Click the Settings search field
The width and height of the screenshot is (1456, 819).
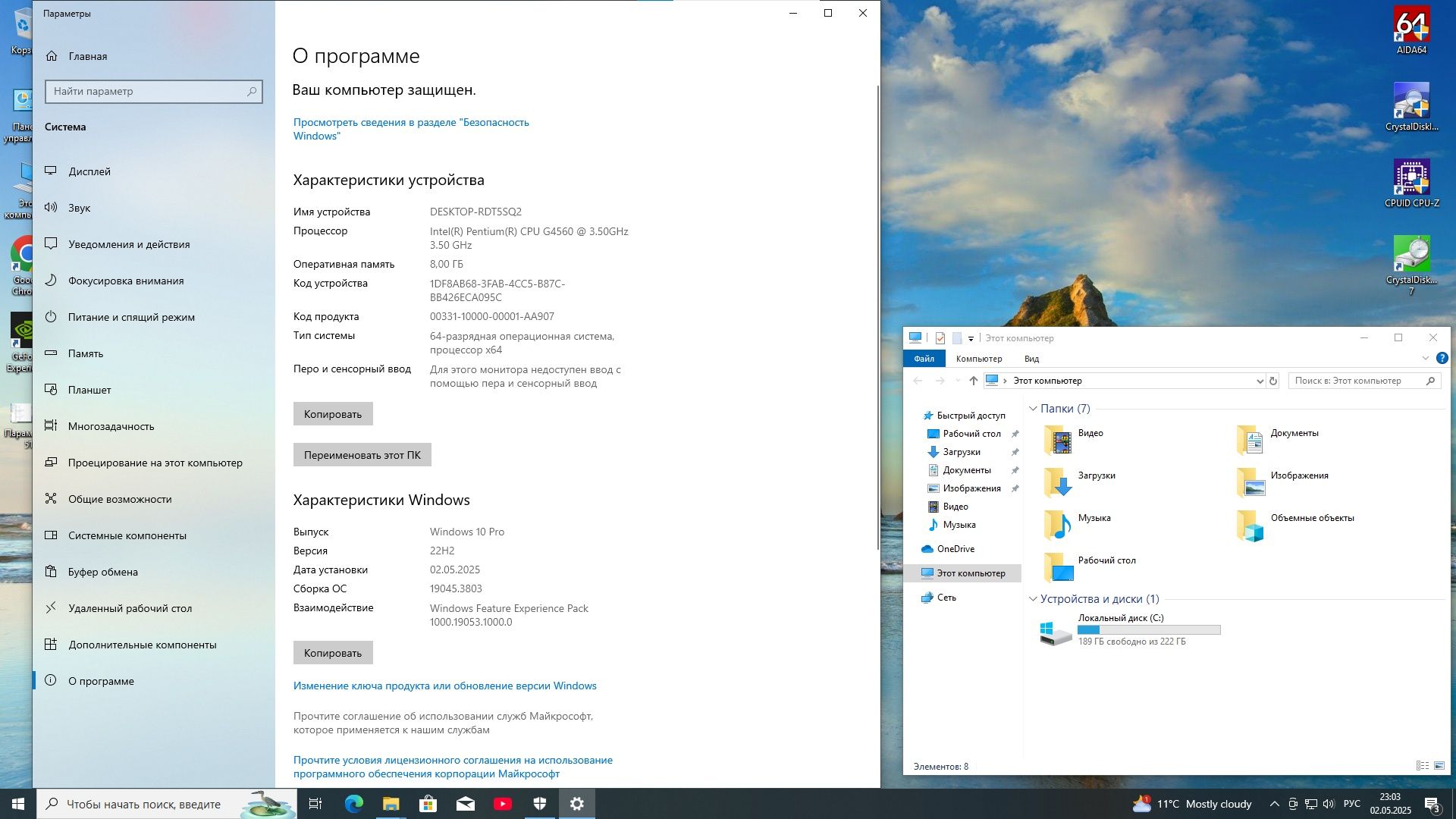(154, 92)
